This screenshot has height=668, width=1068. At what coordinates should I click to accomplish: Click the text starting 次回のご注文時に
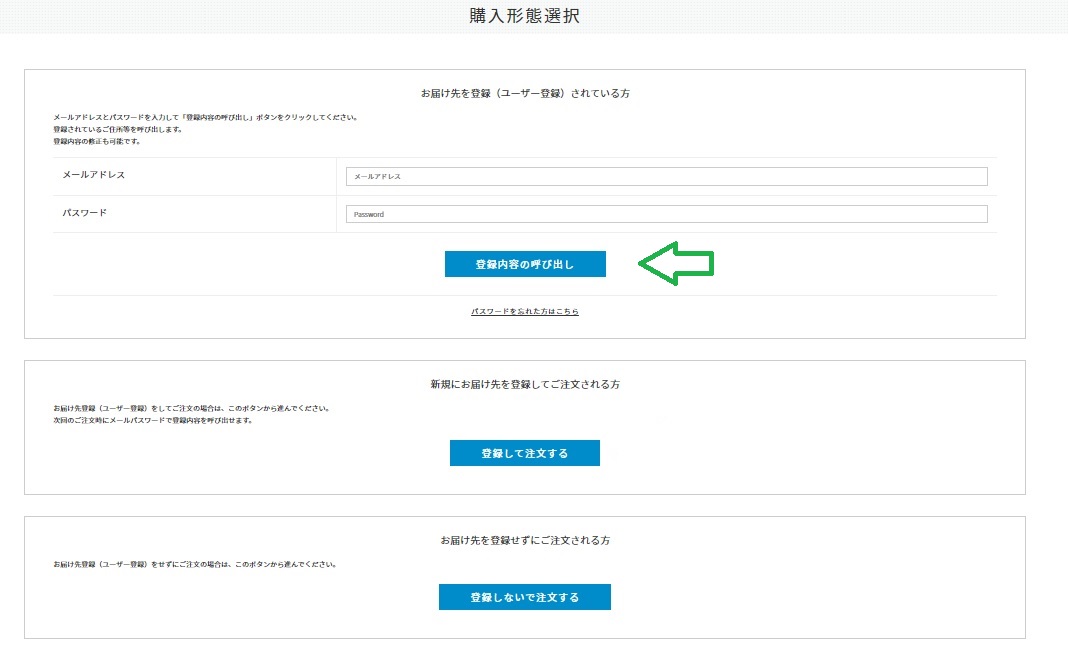coord(152,420)
